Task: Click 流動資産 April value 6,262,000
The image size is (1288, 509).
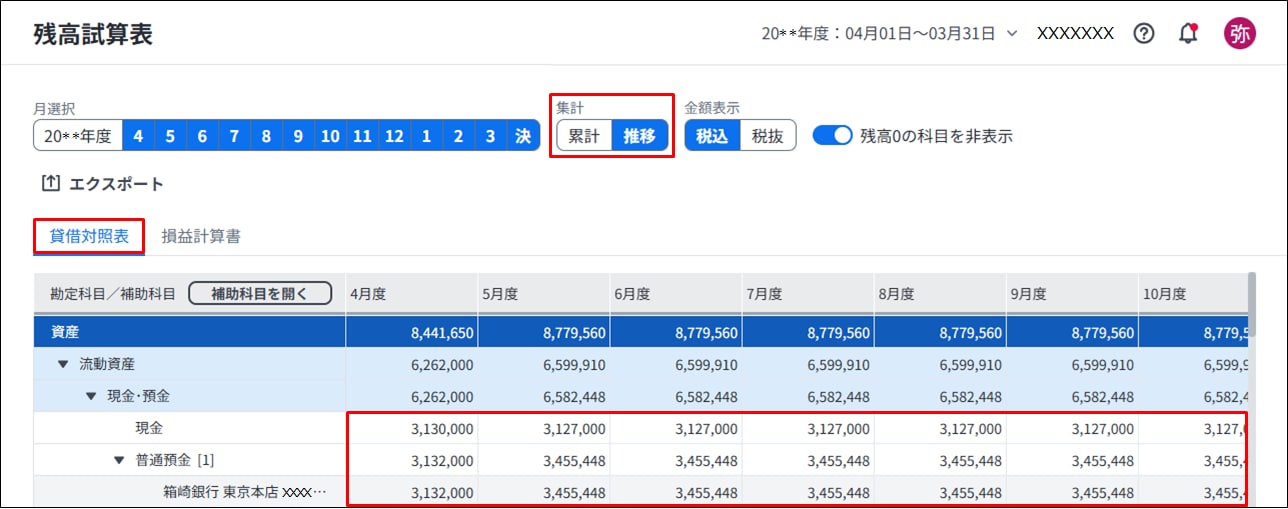Action: coord(442,364)
